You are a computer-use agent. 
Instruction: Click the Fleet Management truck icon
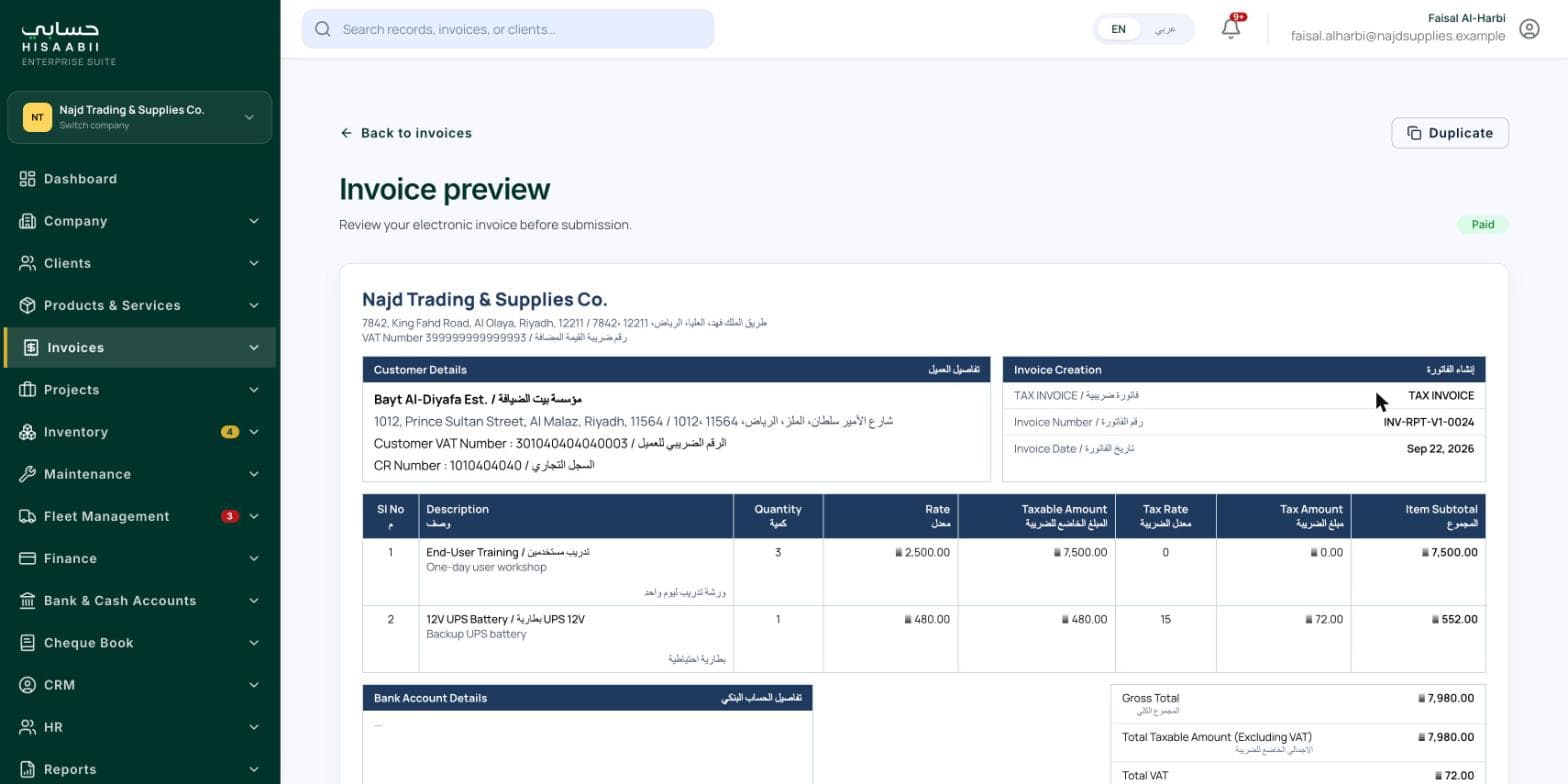[x=27, y=516]
